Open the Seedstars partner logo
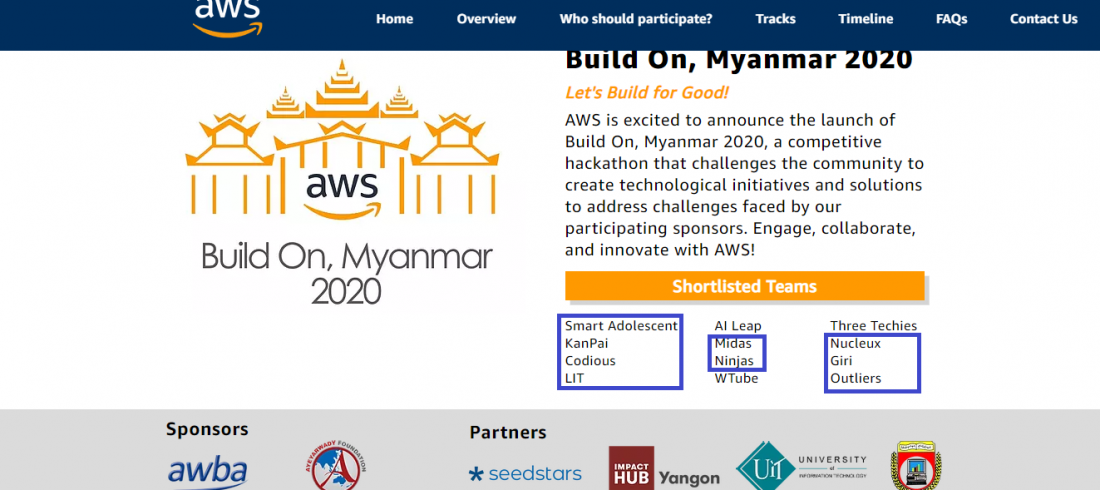This screenshot has width=1100, height=490. pyautogui.click(x=525, y=474)
